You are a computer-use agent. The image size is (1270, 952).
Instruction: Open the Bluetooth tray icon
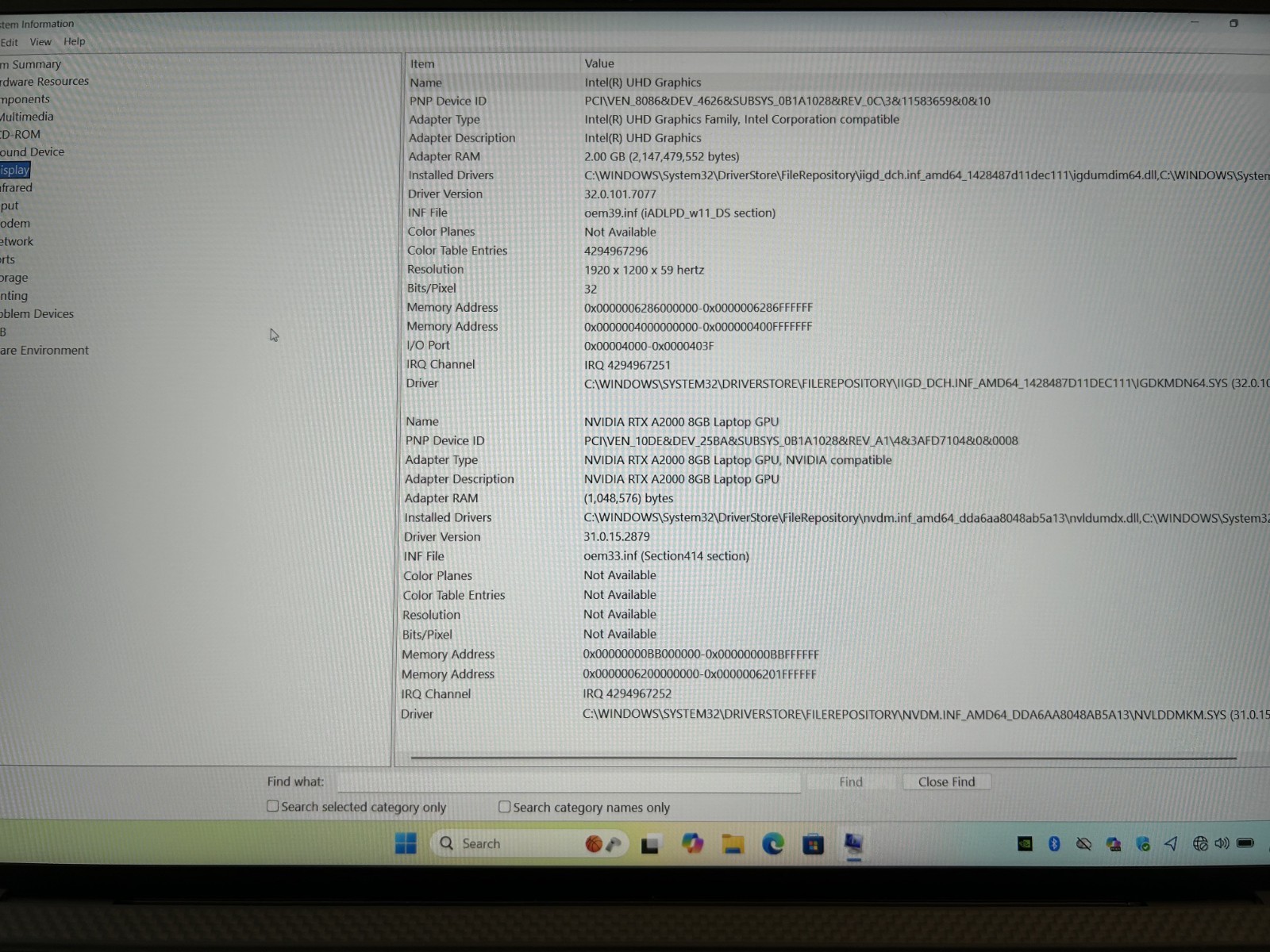coord(1054,844)
